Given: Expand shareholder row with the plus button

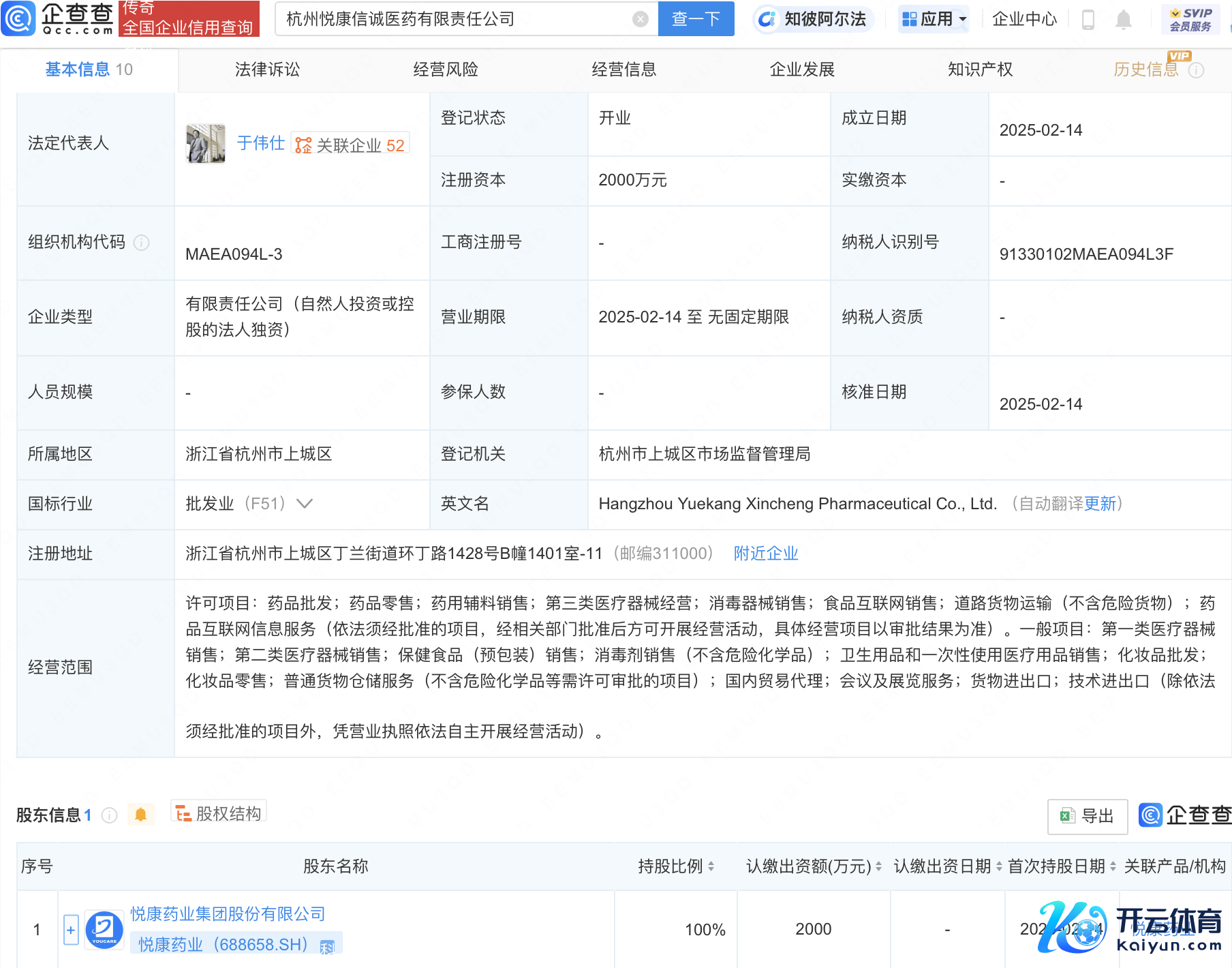Looking at the screenshot, I should tap(71, 930).
